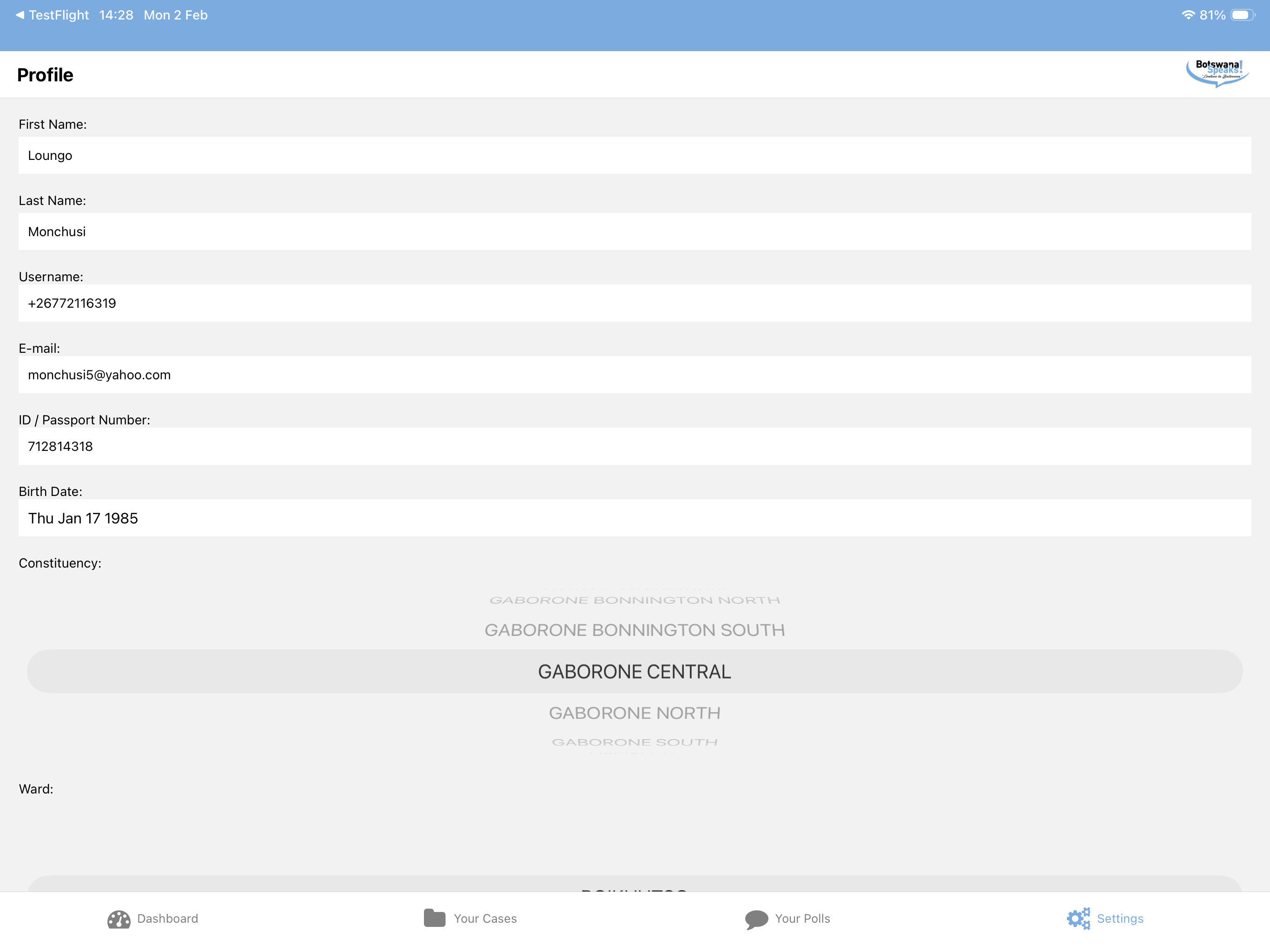Select GABORONE NORTH in constituency picker
1270x952 pixels.
coord(635,713)
